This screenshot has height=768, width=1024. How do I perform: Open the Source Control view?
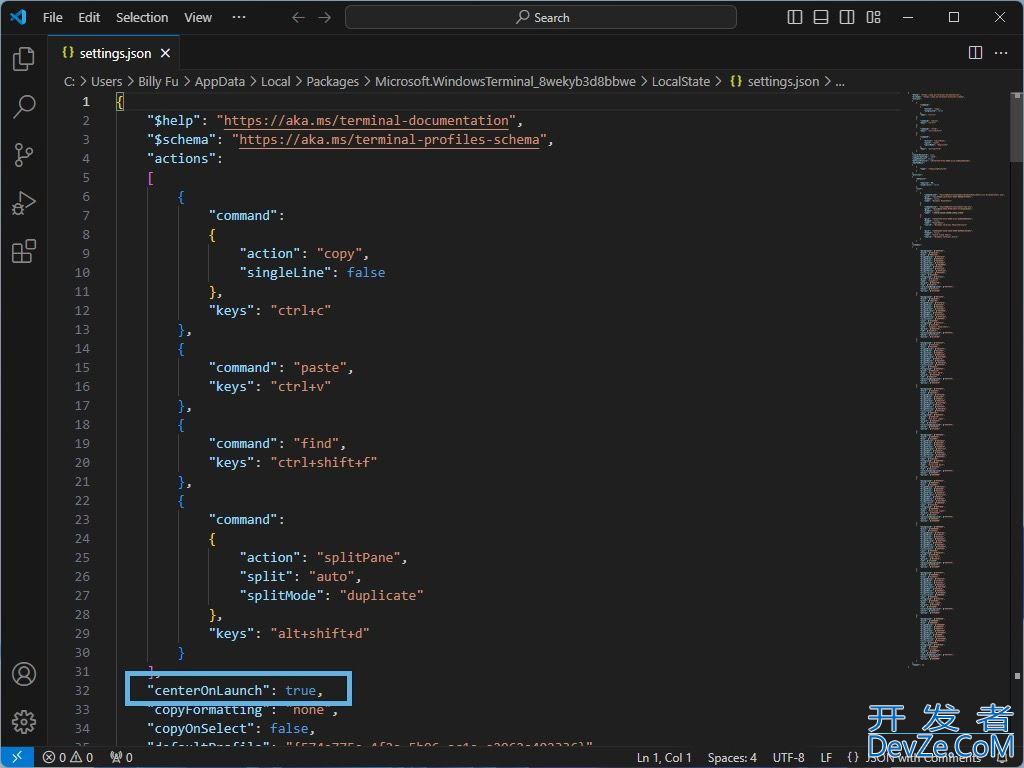pos(24,155)
